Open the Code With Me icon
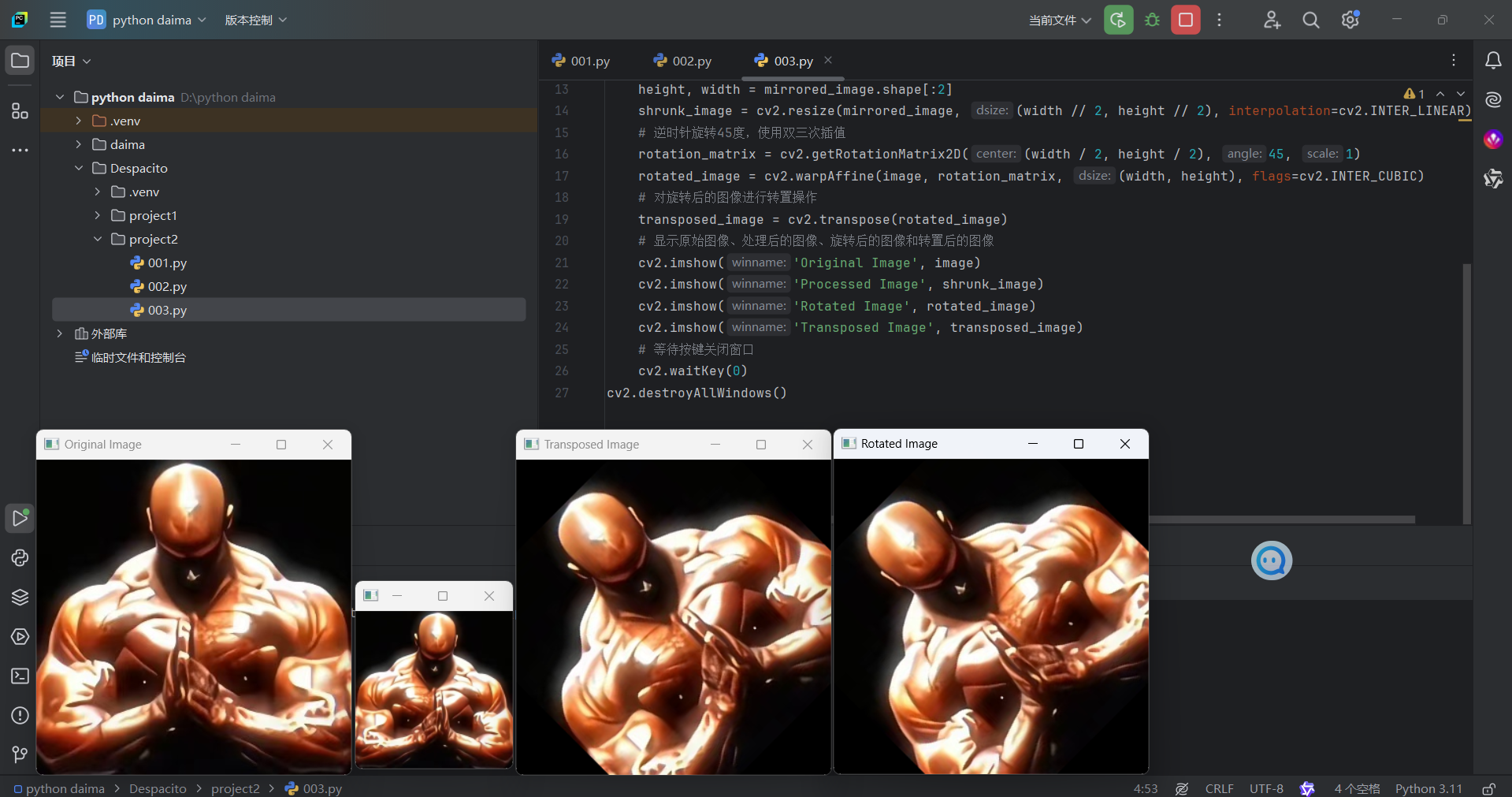The image size is (1512, 797). pyautogui.click(x=1272, y=20)
